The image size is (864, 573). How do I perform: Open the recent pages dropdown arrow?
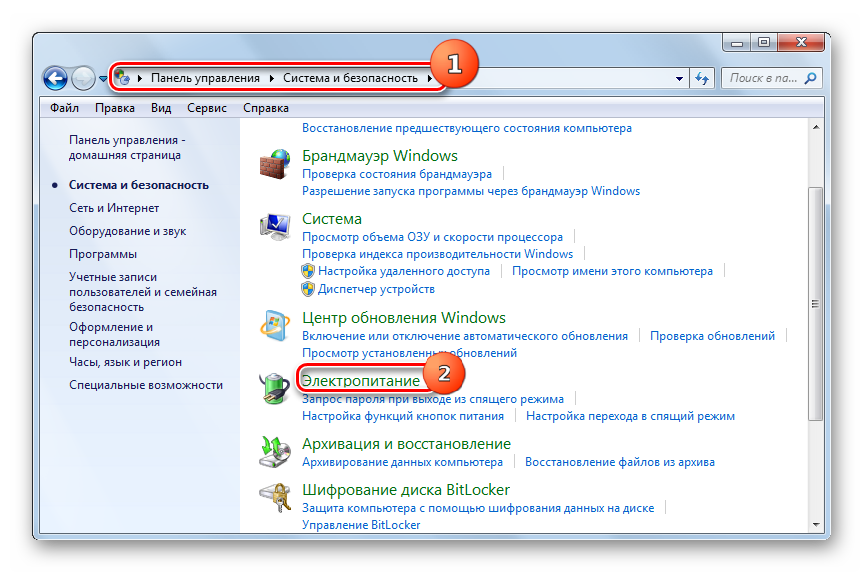click(103, 79)
